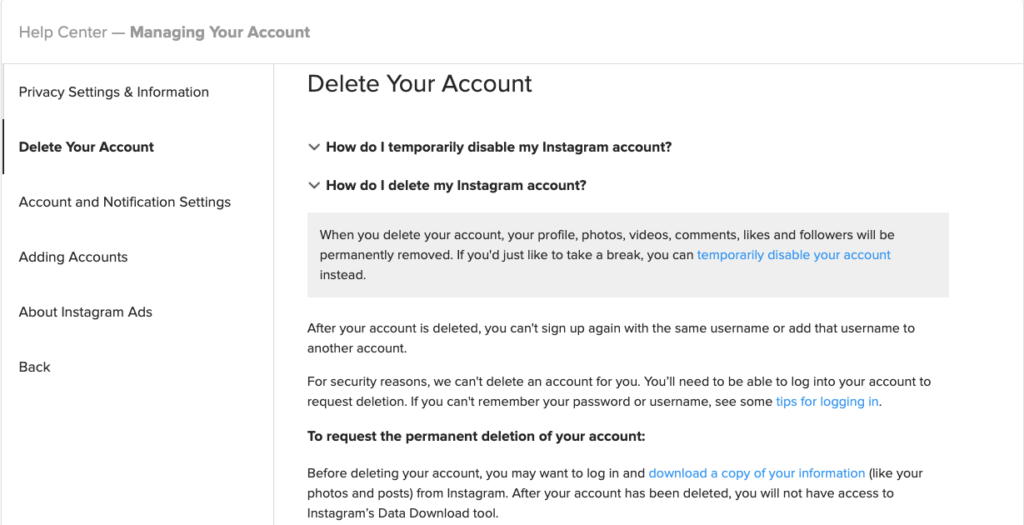This screenshot has width=1024, height=525.
Task: Open 'tips for logging in' link
Action: click(x=827, y=402)
